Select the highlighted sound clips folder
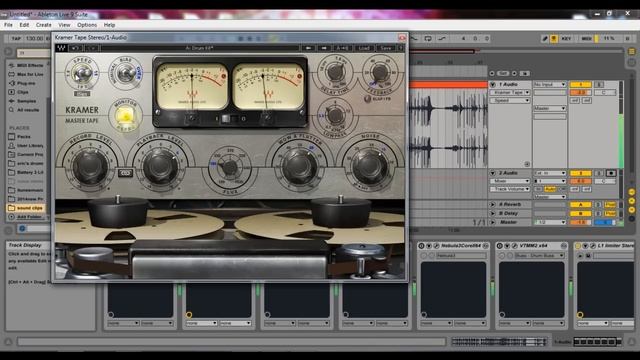 click(26, 208)
